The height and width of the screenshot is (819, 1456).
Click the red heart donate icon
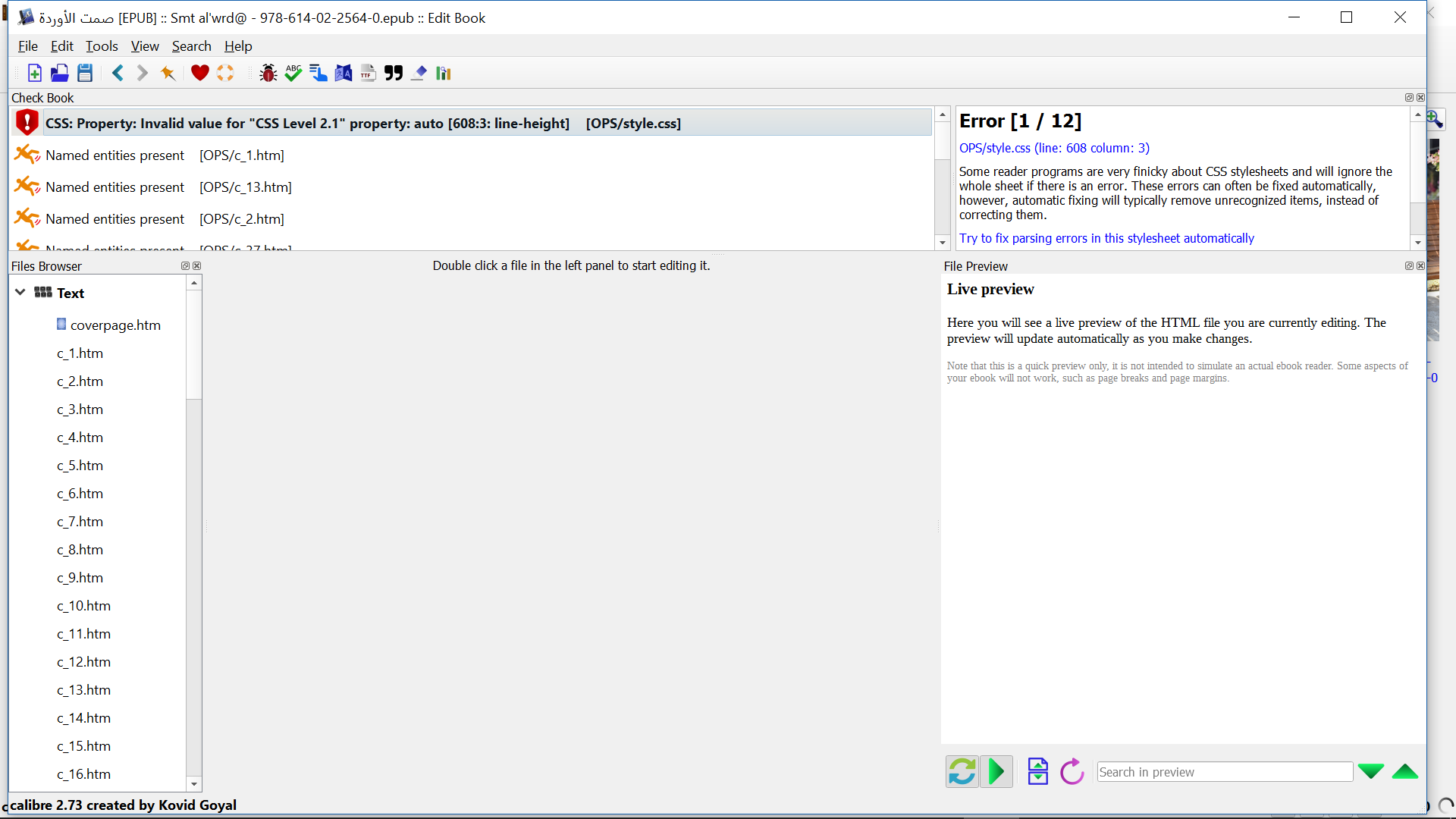(199, 73)
